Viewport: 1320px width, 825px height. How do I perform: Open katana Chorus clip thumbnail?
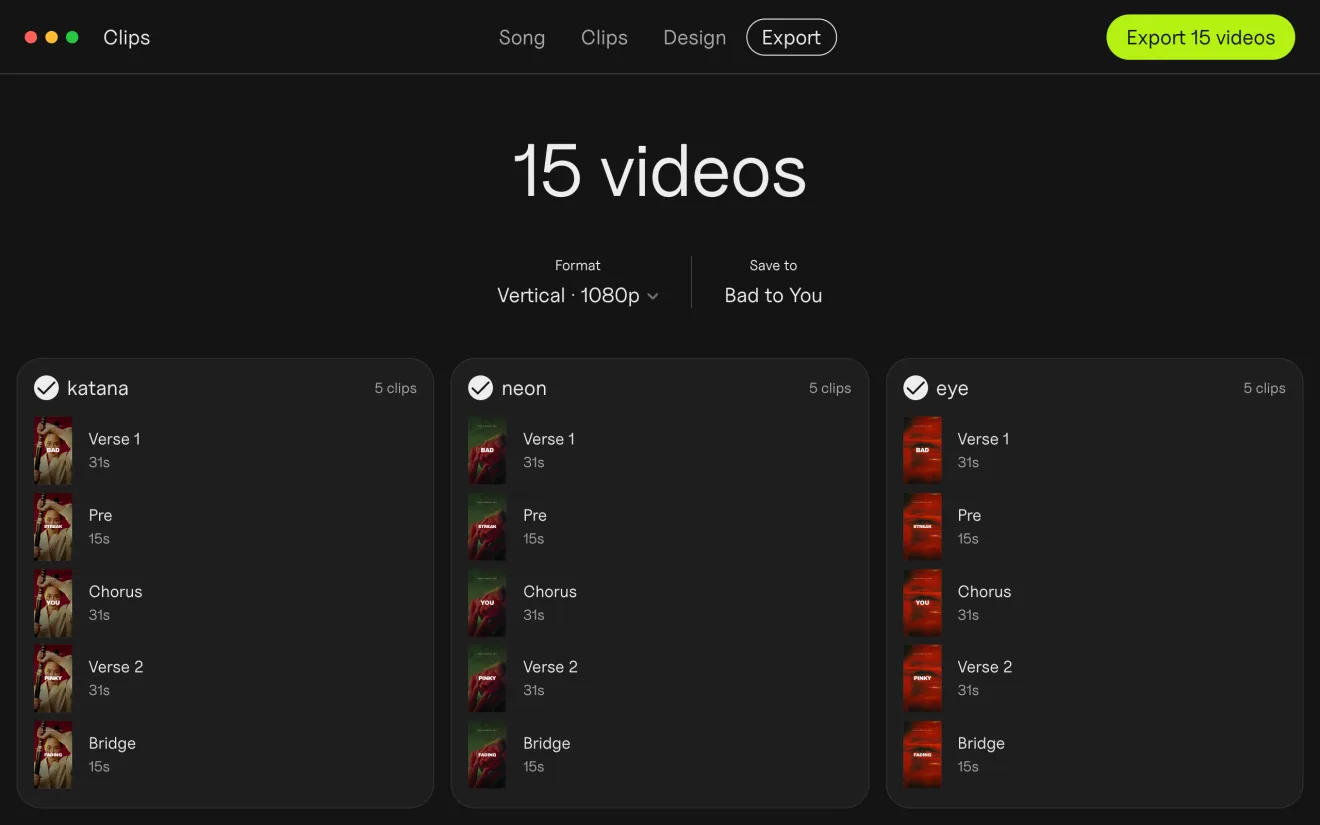(x=53, y=603)
